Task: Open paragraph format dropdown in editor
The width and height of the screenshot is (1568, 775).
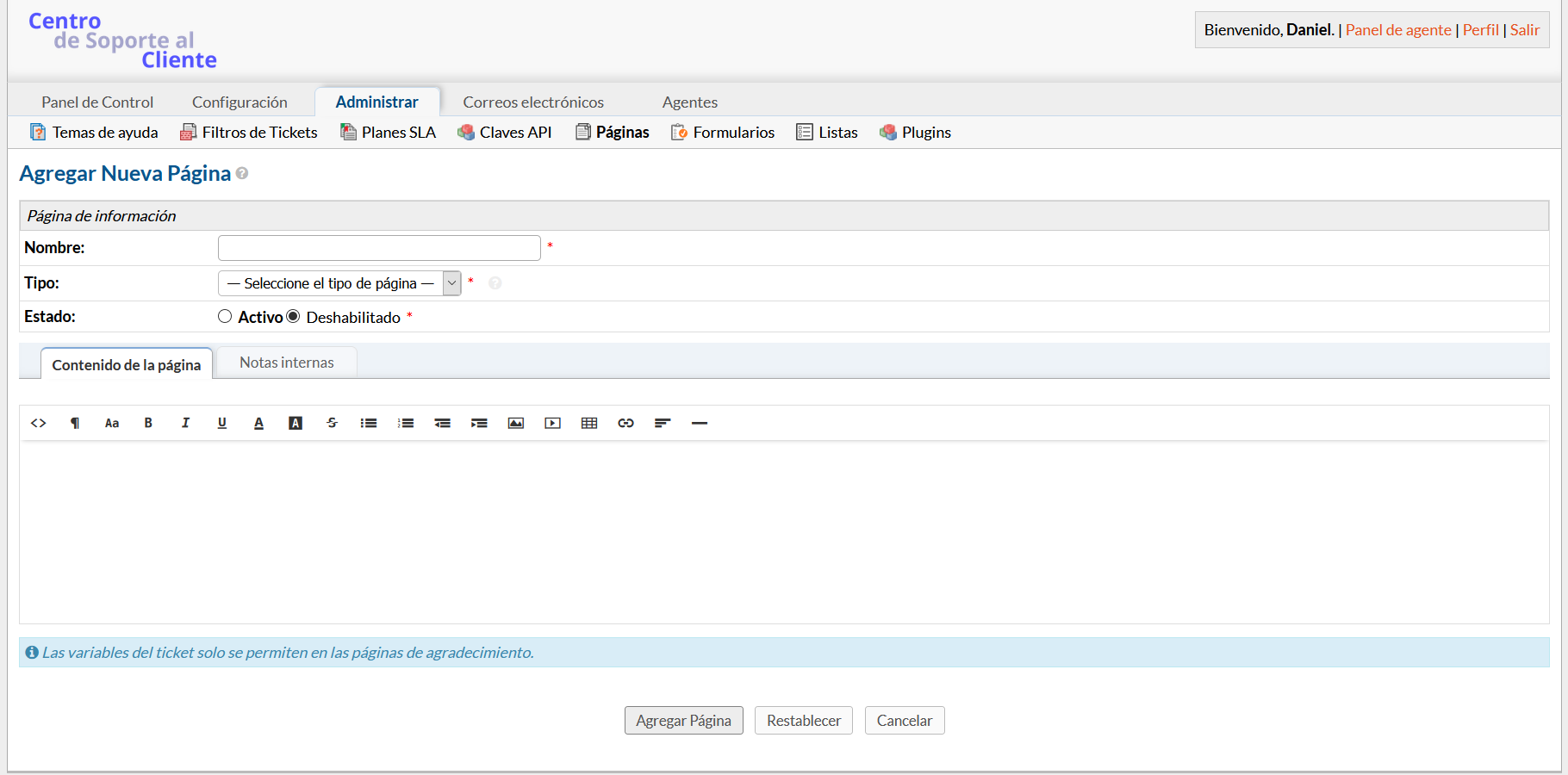Action: coord(75,423)
